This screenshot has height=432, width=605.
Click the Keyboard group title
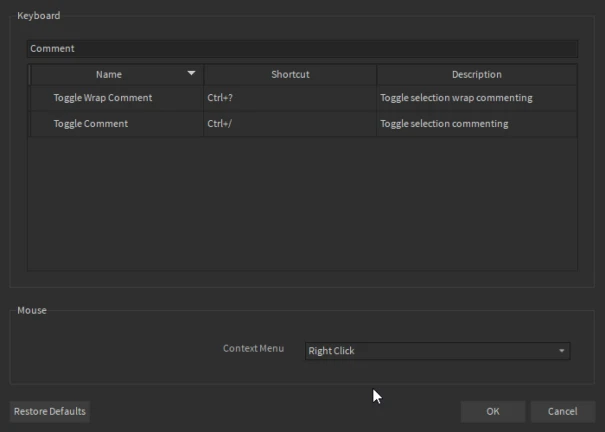pyautogui.click(x=38, y=15)
